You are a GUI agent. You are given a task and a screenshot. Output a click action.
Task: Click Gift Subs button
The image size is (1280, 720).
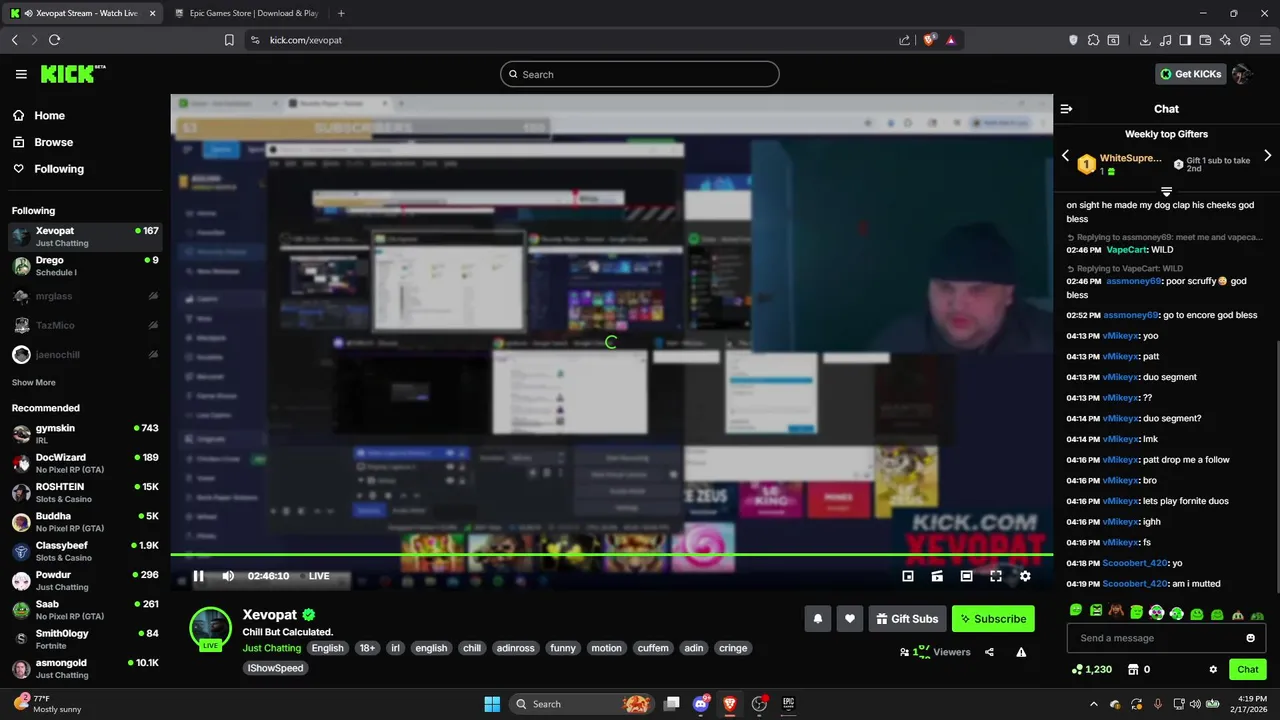click(907, 619)
